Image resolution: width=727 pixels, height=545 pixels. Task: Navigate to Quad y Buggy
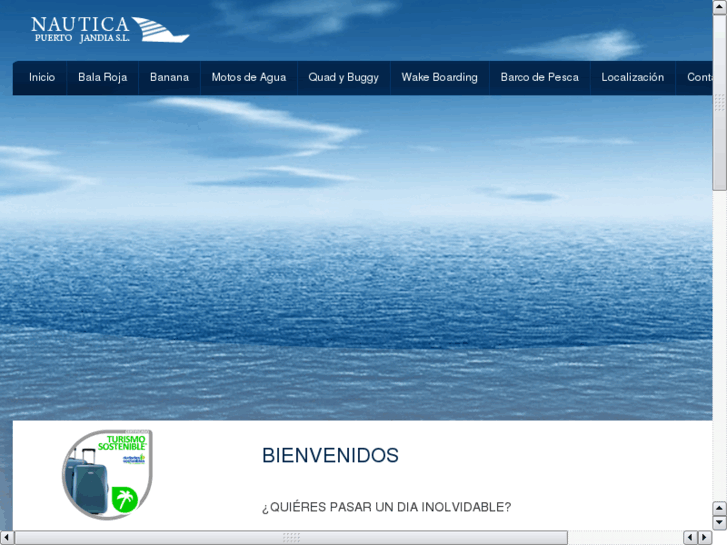point(344,77)
